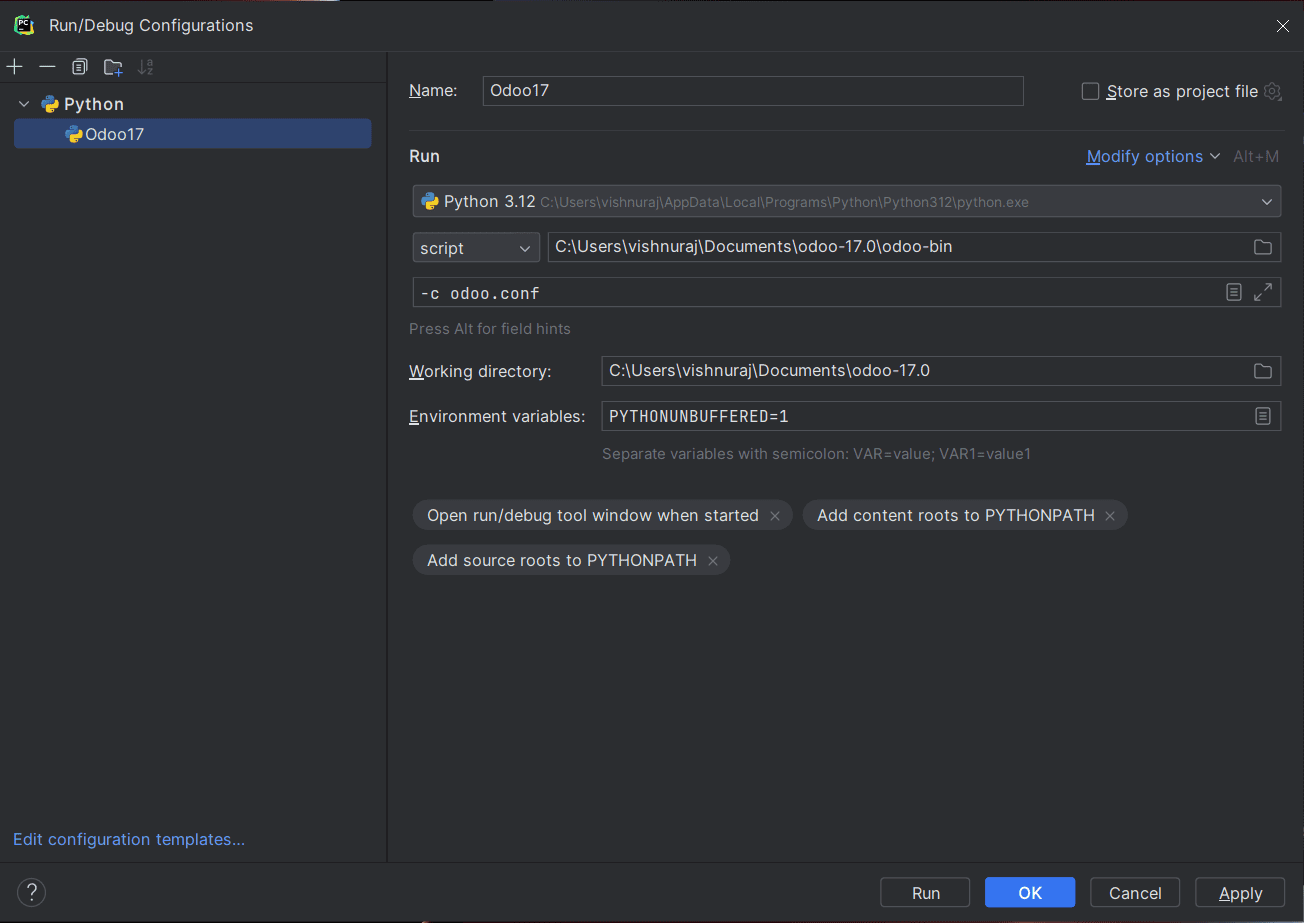Browse for the script path with folder icon
Viewport: 1304px width, 923px height.
click(x=1262, y=247)
